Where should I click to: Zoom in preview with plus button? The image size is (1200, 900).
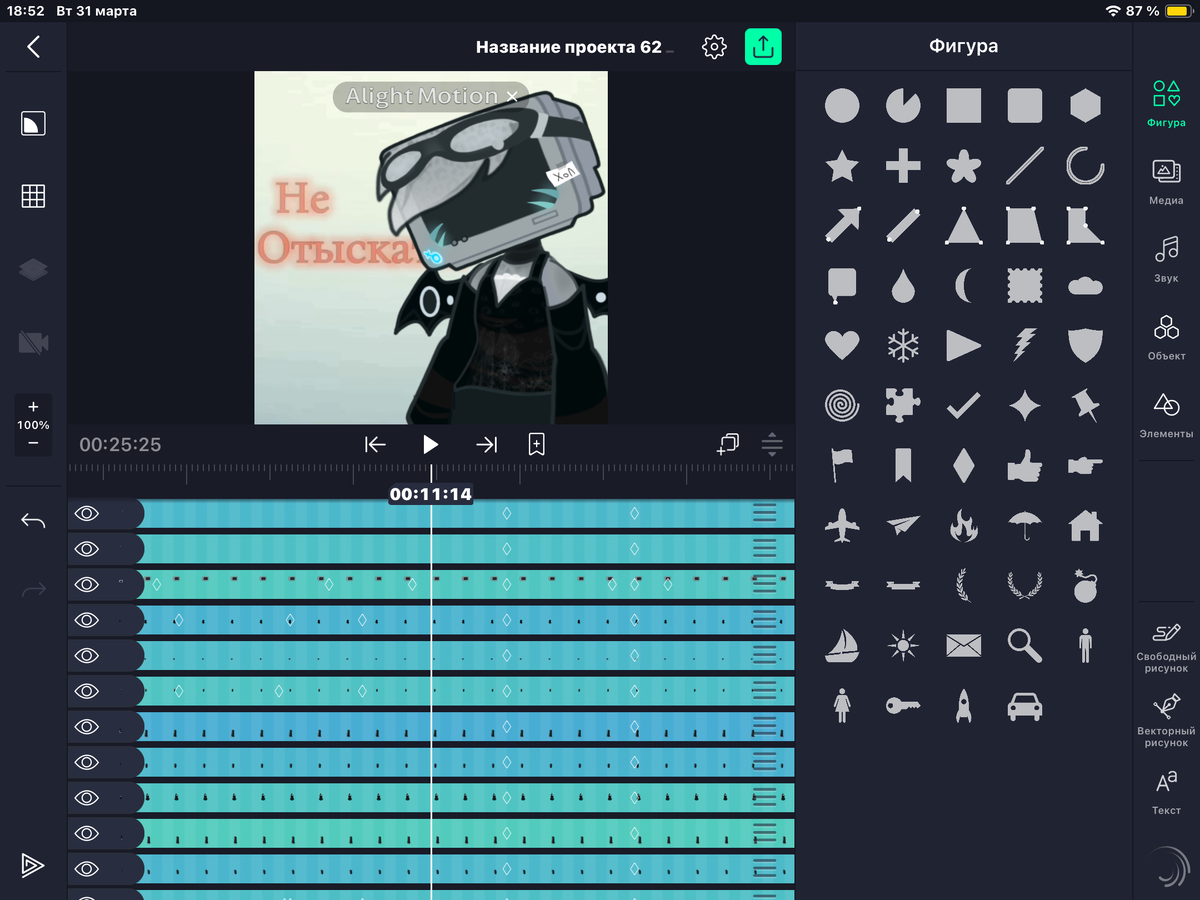[33, 407]
